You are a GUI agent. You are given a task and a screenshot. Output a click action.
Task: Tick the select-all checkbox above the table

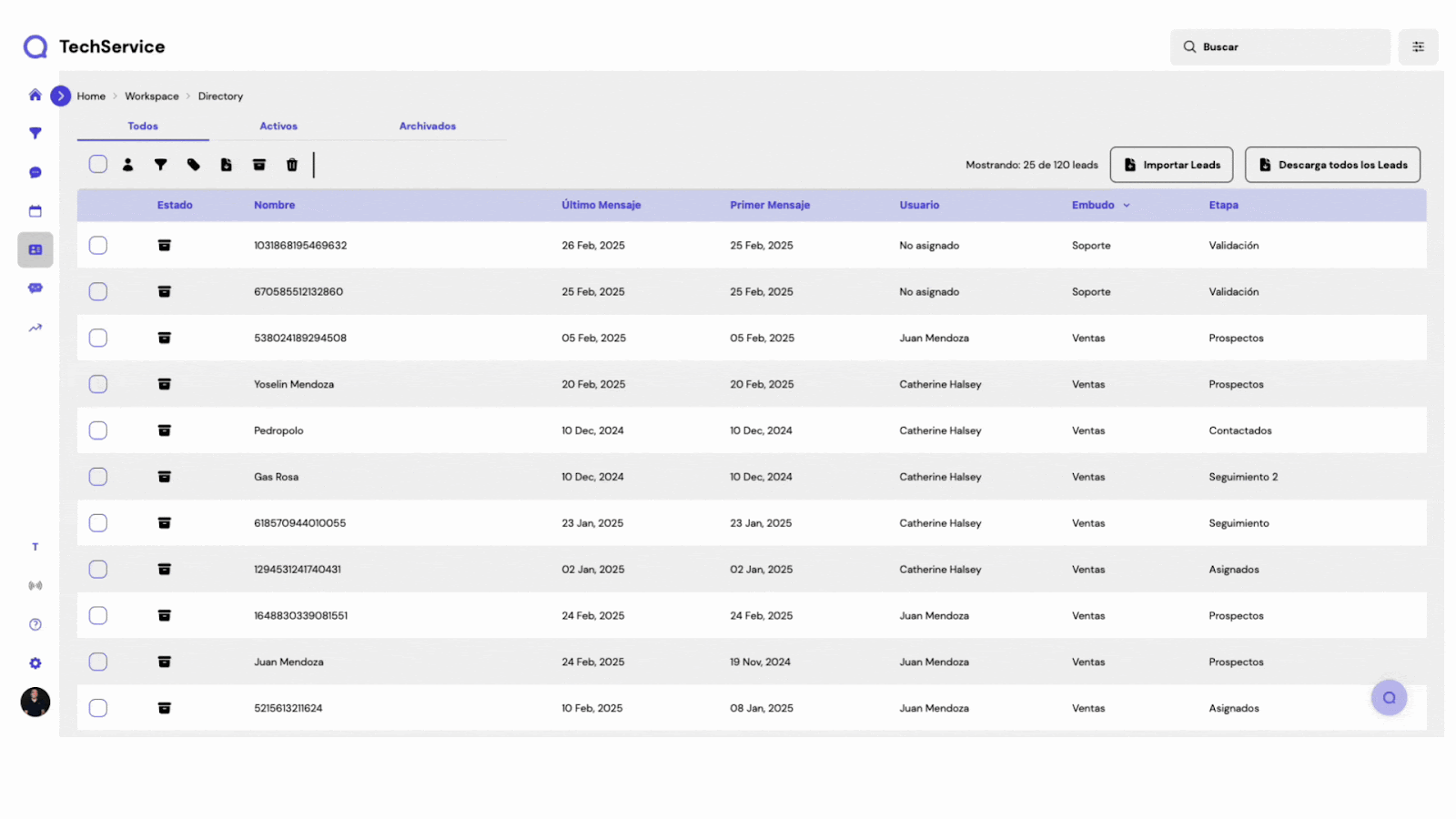[98, 164]
